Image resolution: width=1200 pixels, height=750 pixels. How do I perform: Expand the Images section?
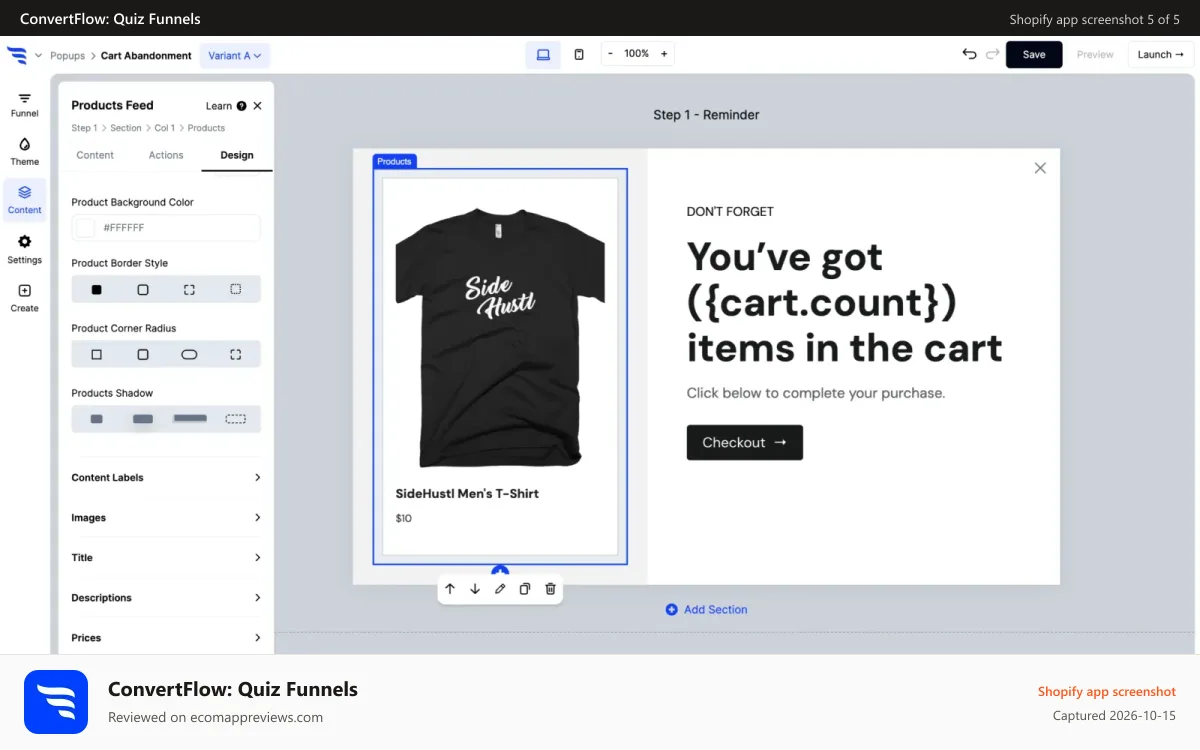click(166, 518)
